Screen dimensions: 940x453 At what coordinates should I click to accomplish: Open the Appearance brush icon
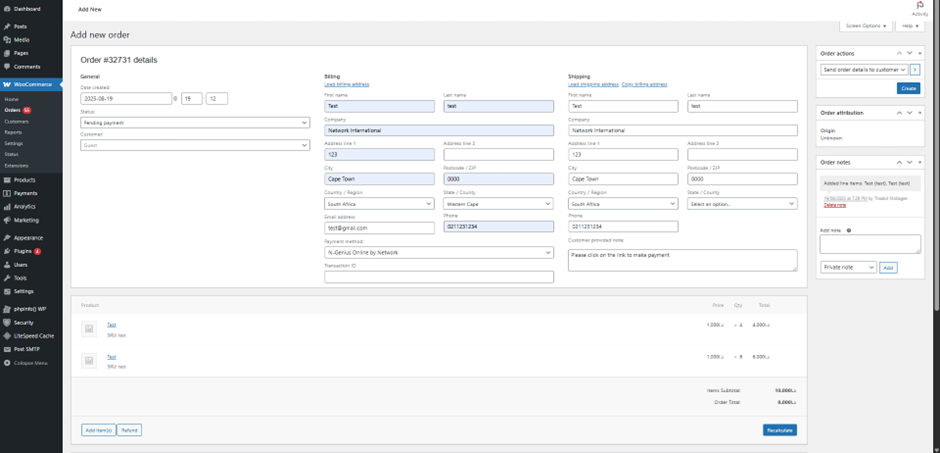(7, 238)
